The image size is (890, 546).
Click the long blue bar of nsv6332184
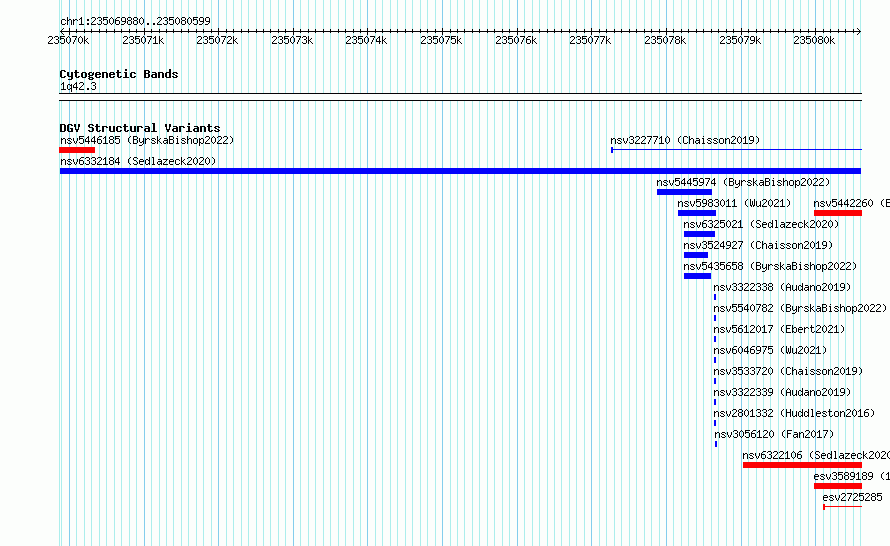pyautogui.click(x=460, y=171)
